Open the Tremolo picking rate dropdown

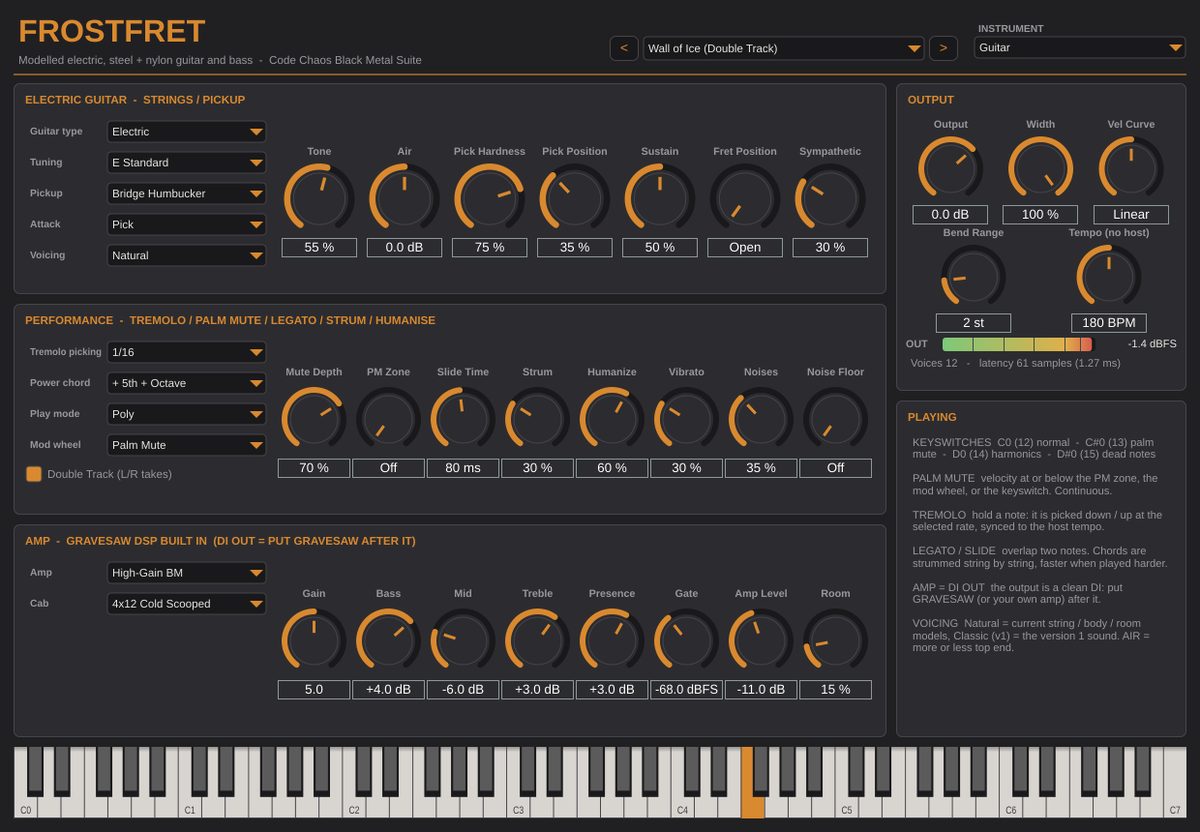point(187,352)
